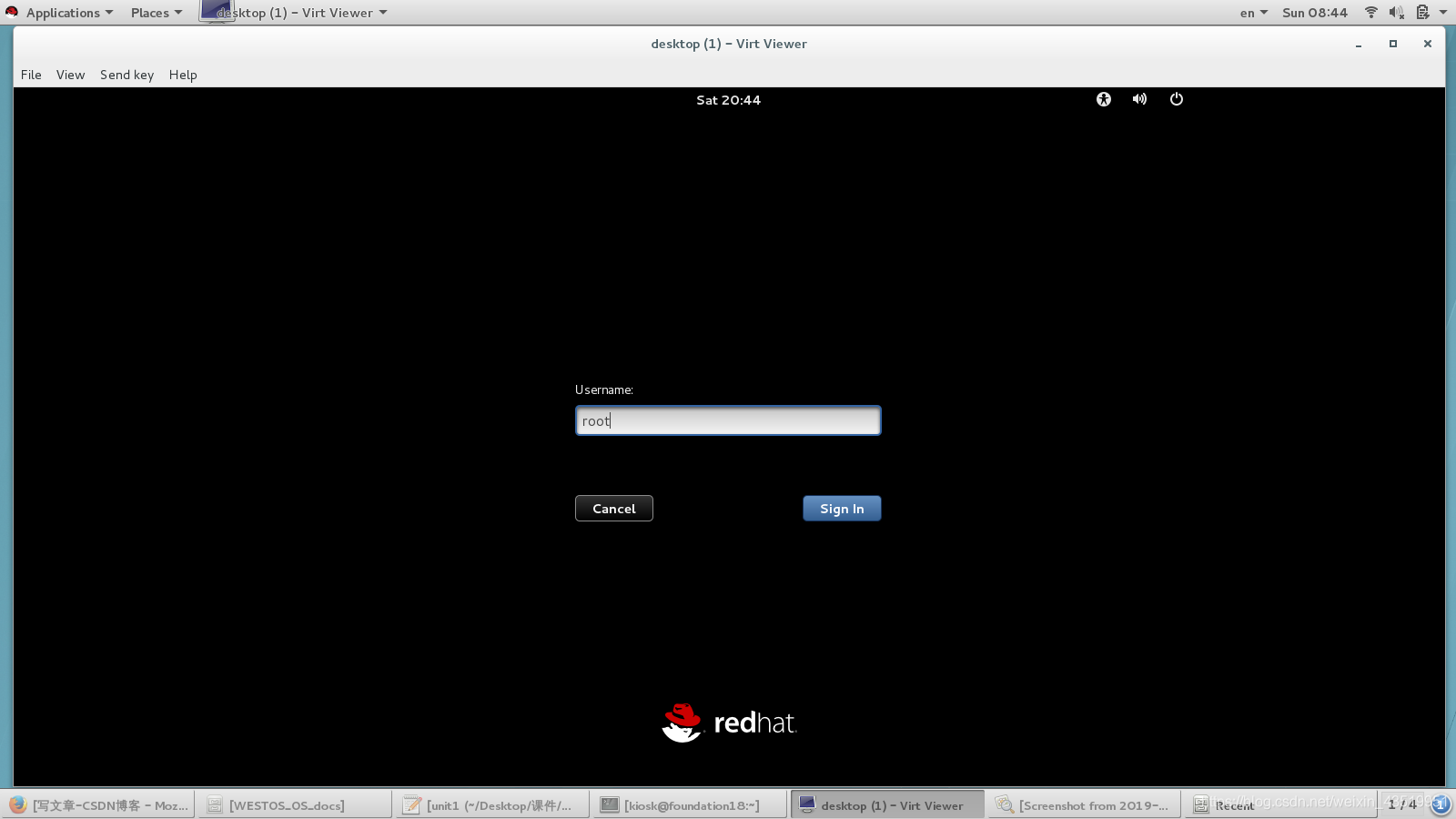Image resolution: width=1456 pixels, height=819 pixels.
Task: Open the View menu
Action: pyautogui.click(x=70, y=75)
